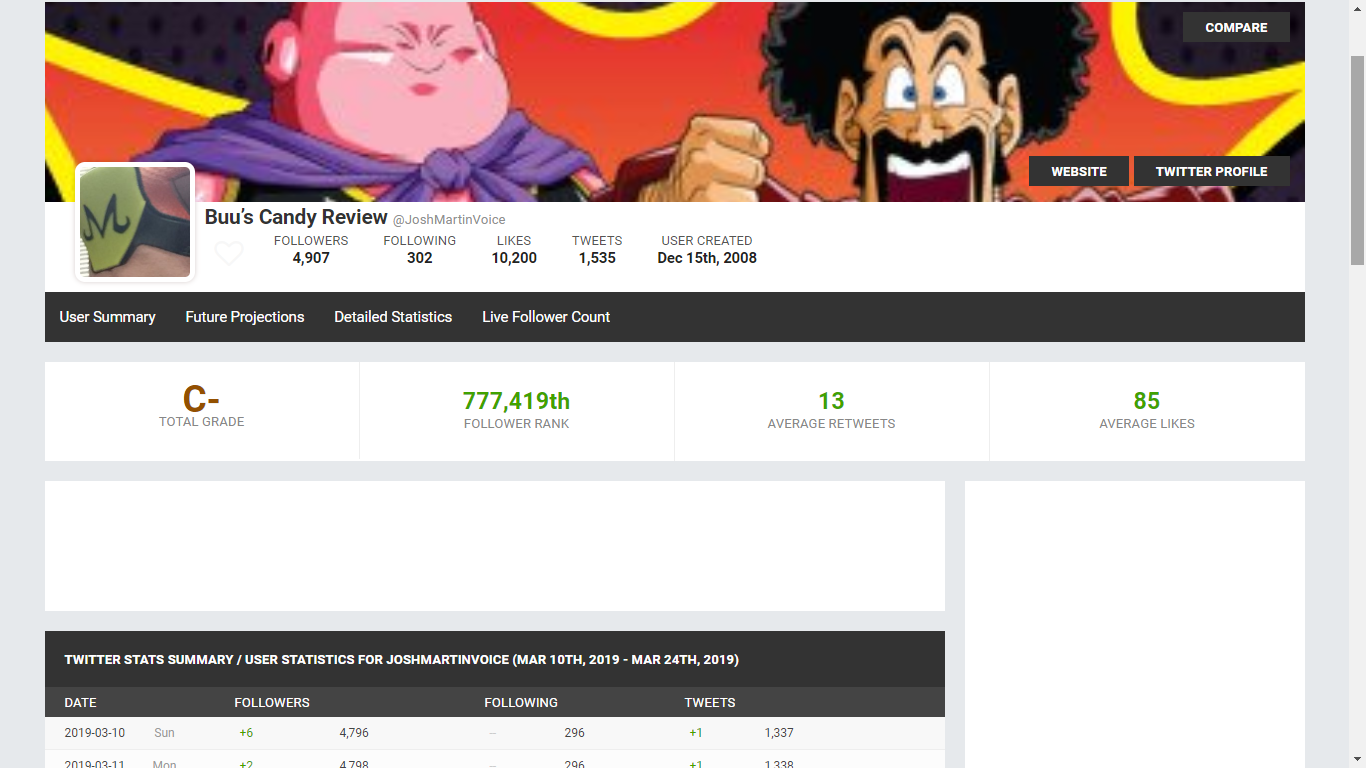Screen dimensions: 1366x768
Task: Open the WEBSITE link button
Action: pos(1079,171)
